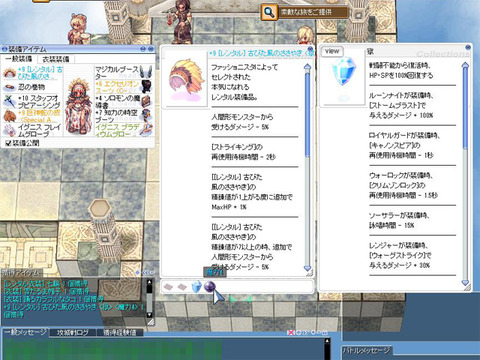Click scroll-down arrow in headgear description window

coord(307,268)
